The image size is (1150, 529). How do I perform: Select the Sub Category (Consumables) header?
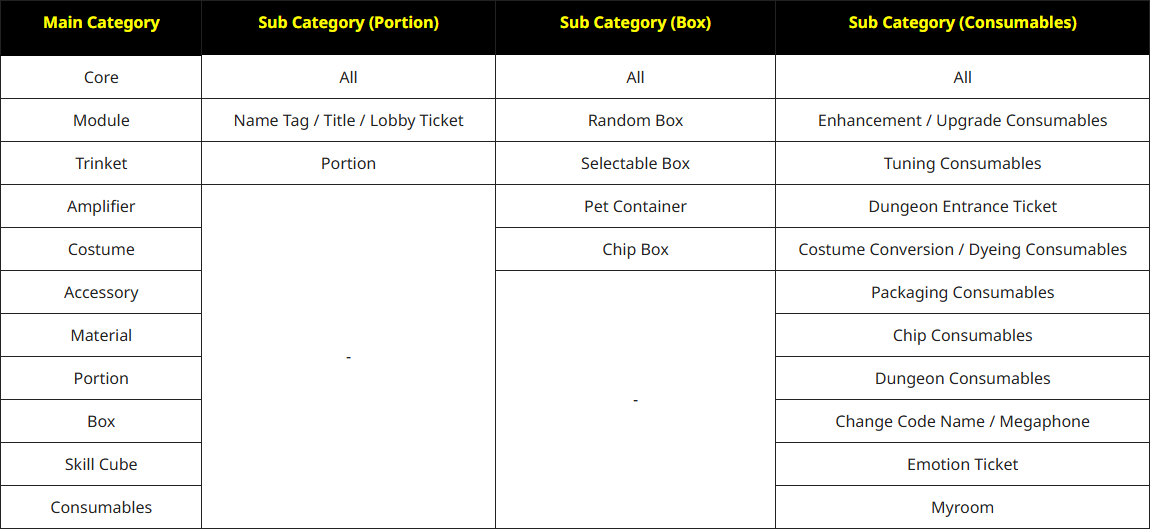(x=962, y=23)
